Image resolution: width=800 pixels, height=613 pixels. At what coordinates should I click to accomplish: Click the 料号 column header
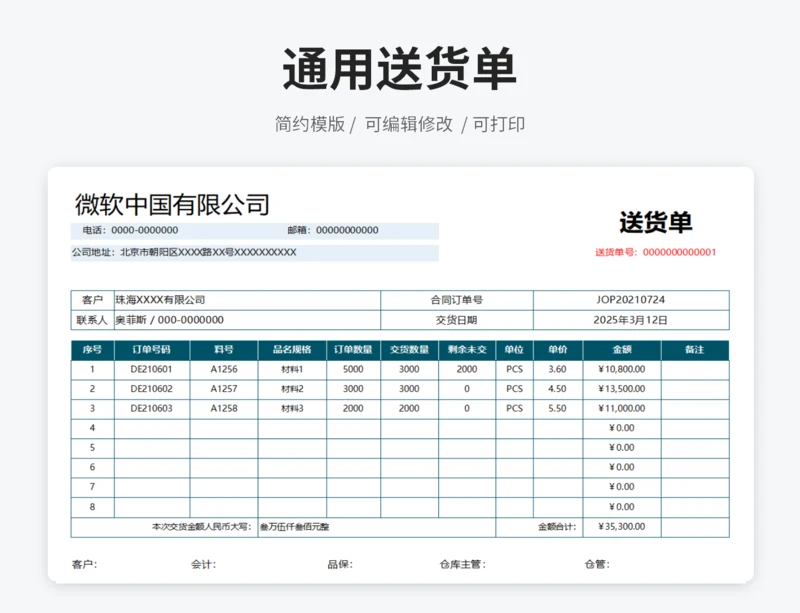[224, 350]
